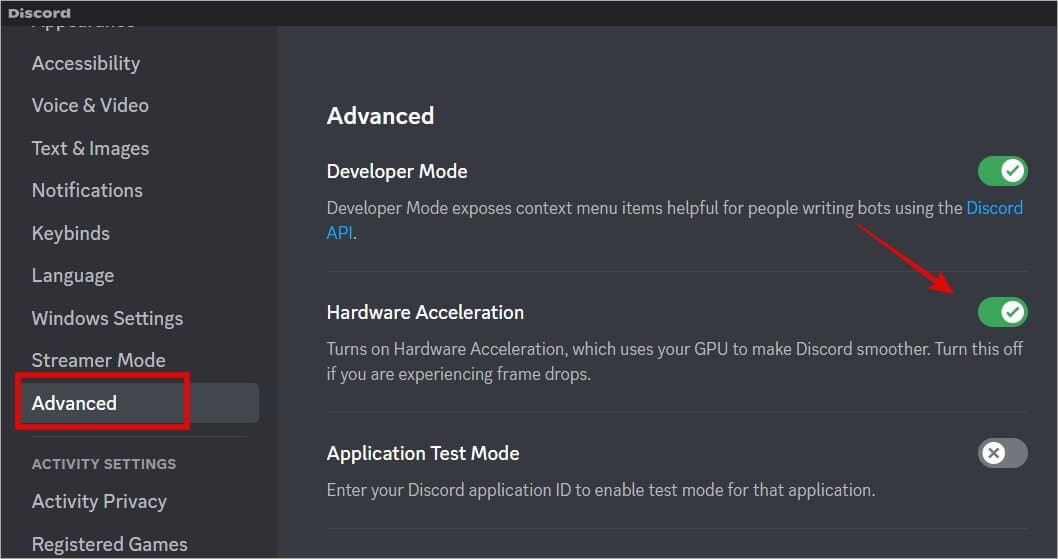Screen dimensions: 1058x559
Task: Click the ACTIVITY SETTINGS section header
Action: 104,464
